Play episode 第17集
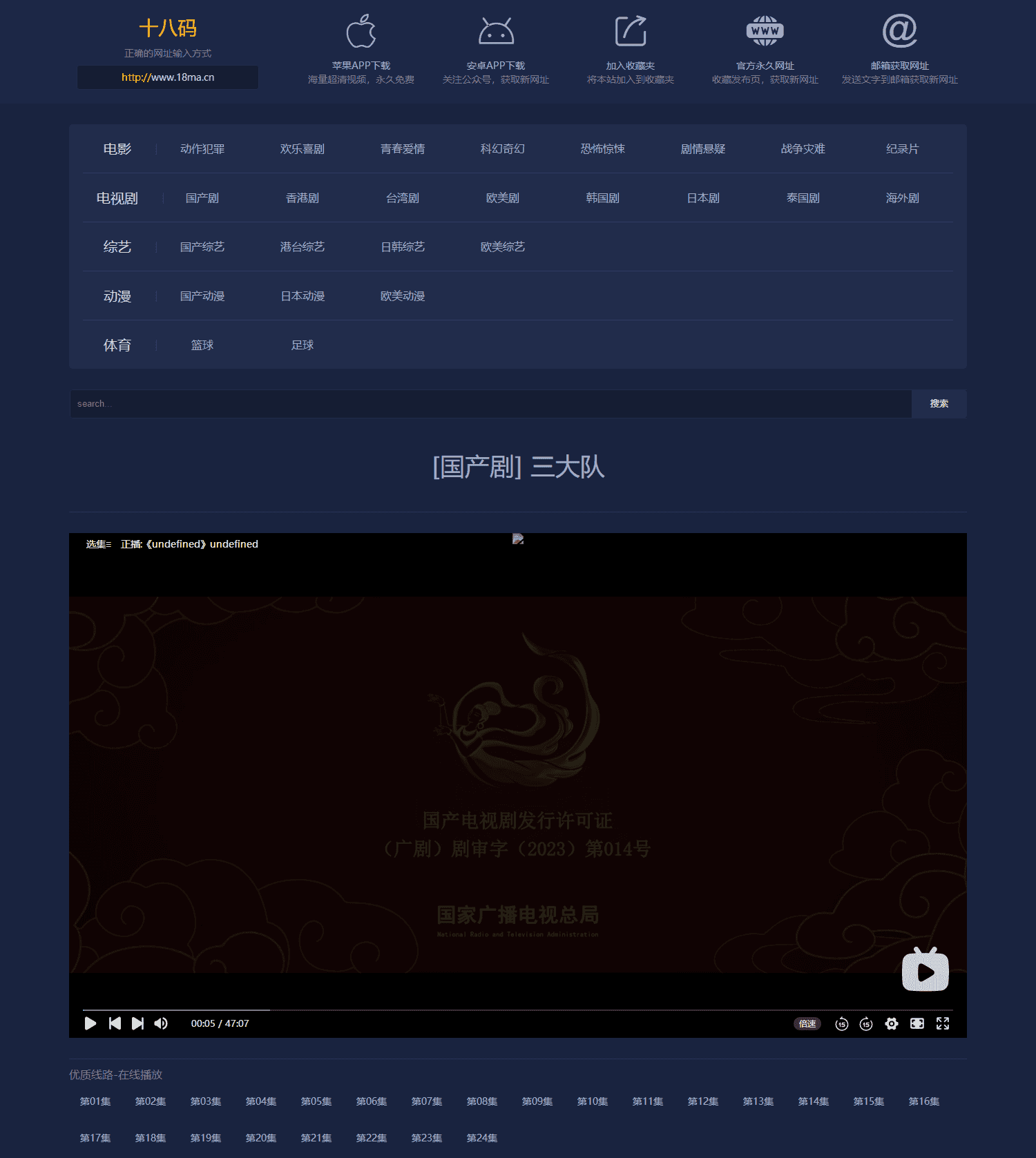Viewport: 1036px width, 1158px height. (95, 1138)
